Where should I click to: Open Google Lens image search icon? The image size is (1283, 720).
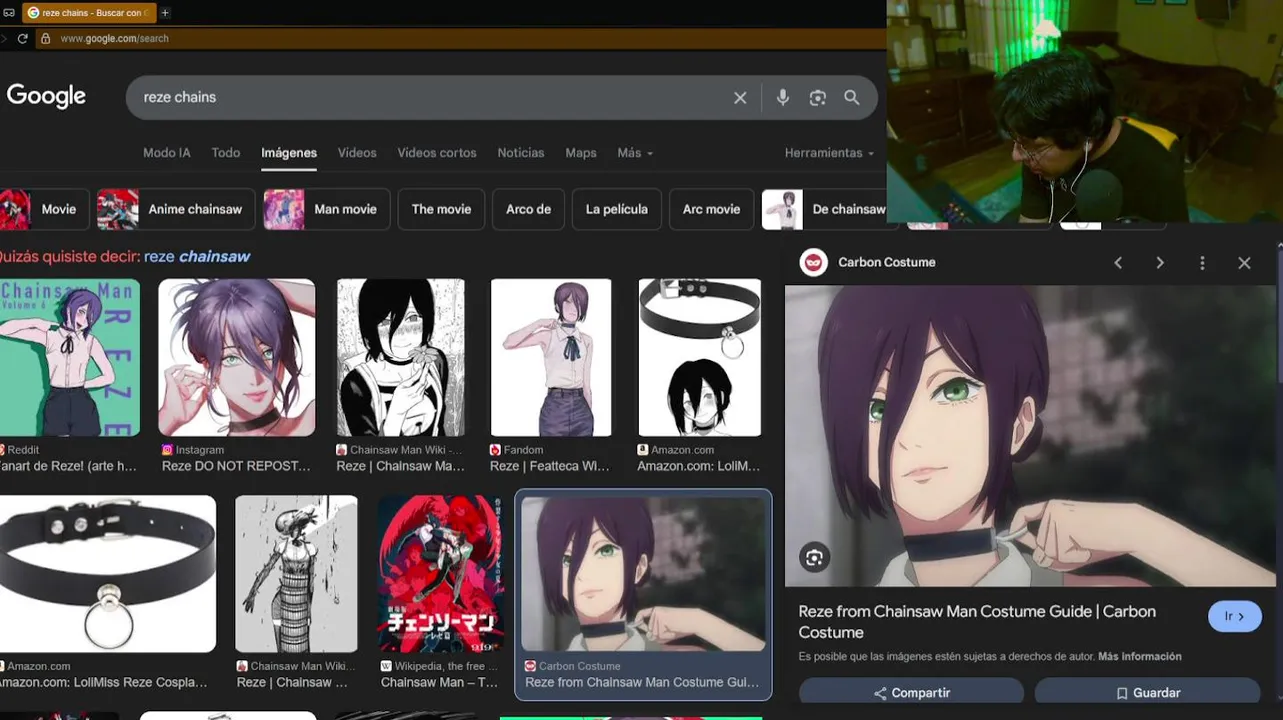pyautogui.click(x=818, y=98)
